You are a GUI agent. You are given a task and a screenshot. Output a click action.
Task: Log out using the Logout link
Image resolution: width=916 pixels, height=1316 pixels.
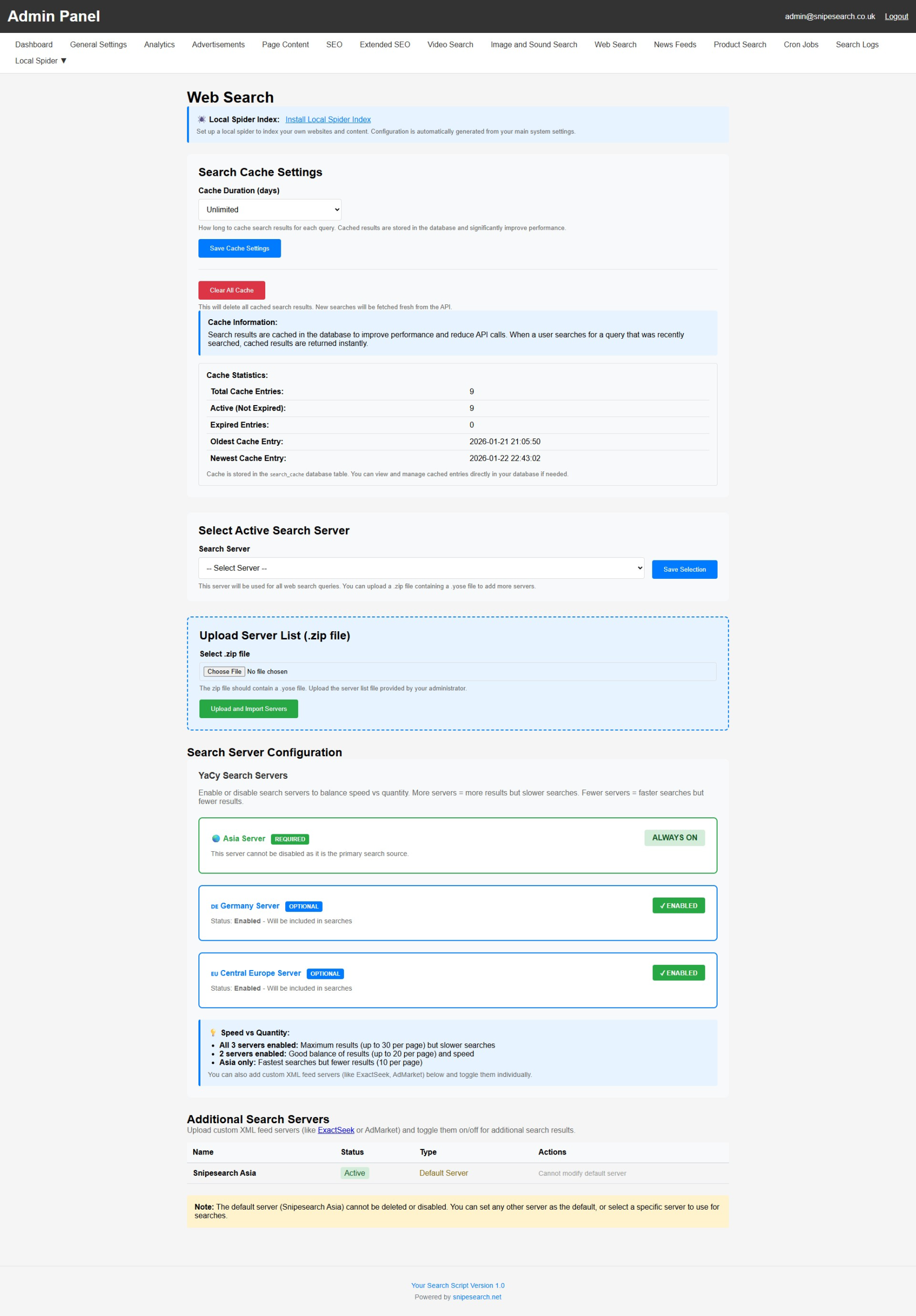point(896,16)
